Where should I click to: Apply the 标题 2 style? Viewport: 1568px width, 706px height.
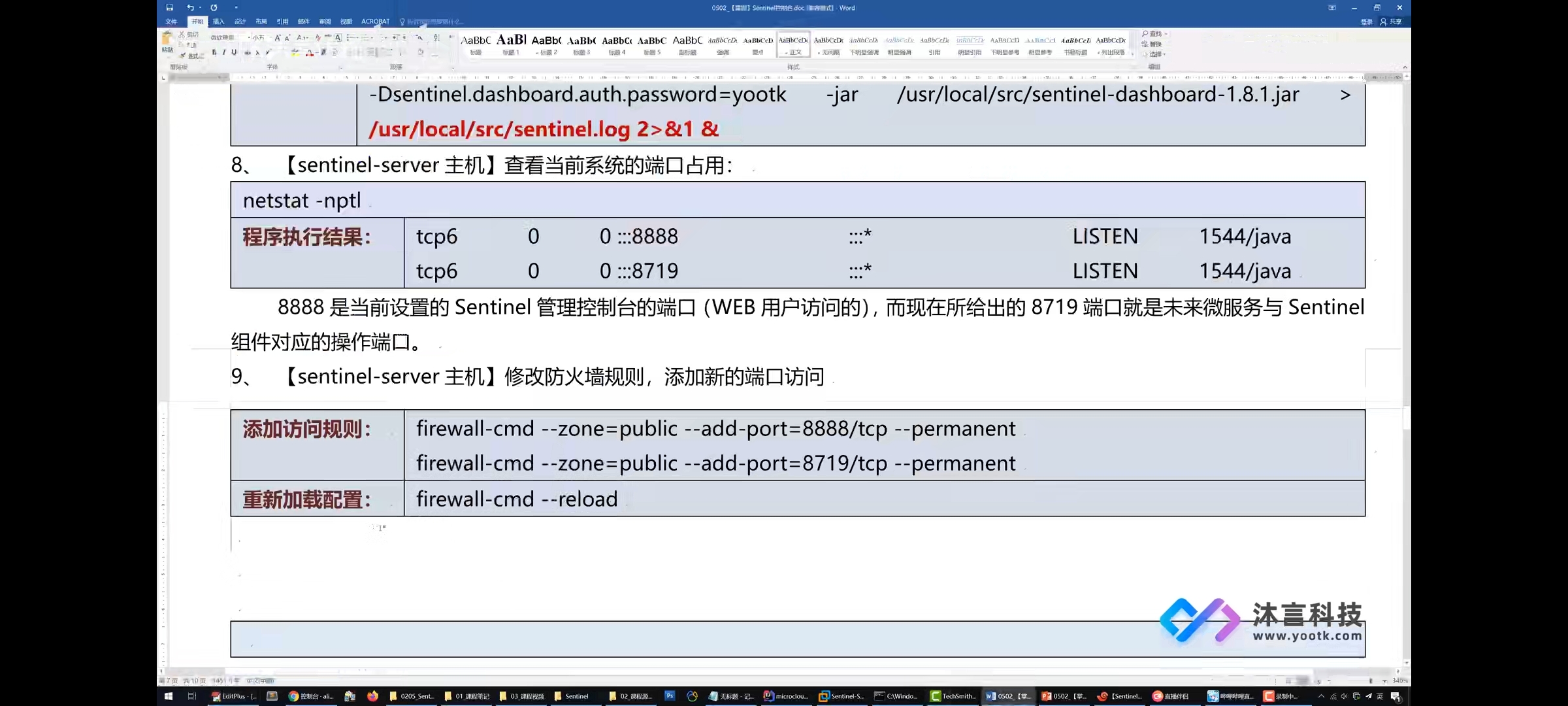546,45
